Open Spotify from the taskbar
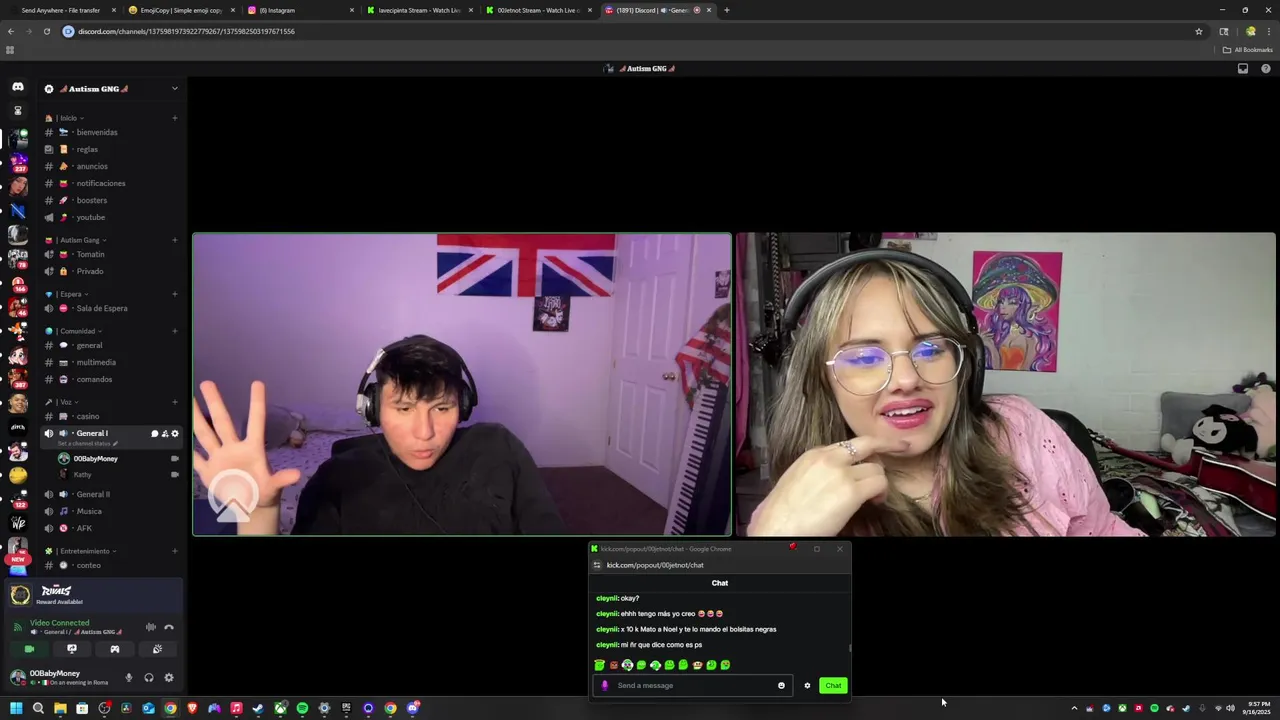This screenshot has width=1280, height=720. 302,708
